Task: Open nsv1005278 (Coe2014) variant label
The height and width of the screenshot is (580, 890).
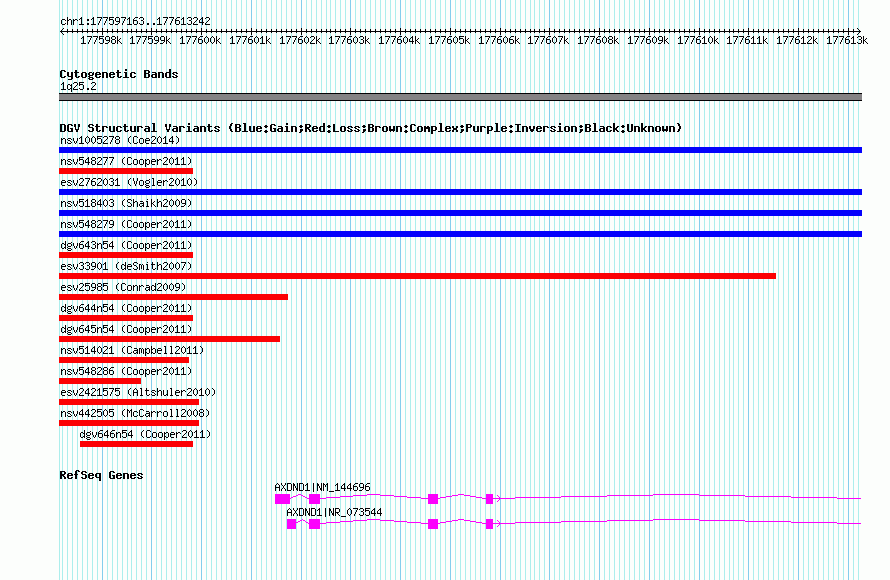Action: tap(120, 140)
